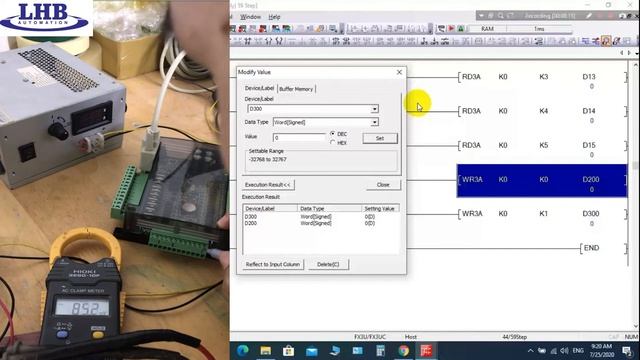This screenshot has height=360, width=640.
Task: Click the red GX Works2 taskbar icon
Action: [x=427, y=351]
